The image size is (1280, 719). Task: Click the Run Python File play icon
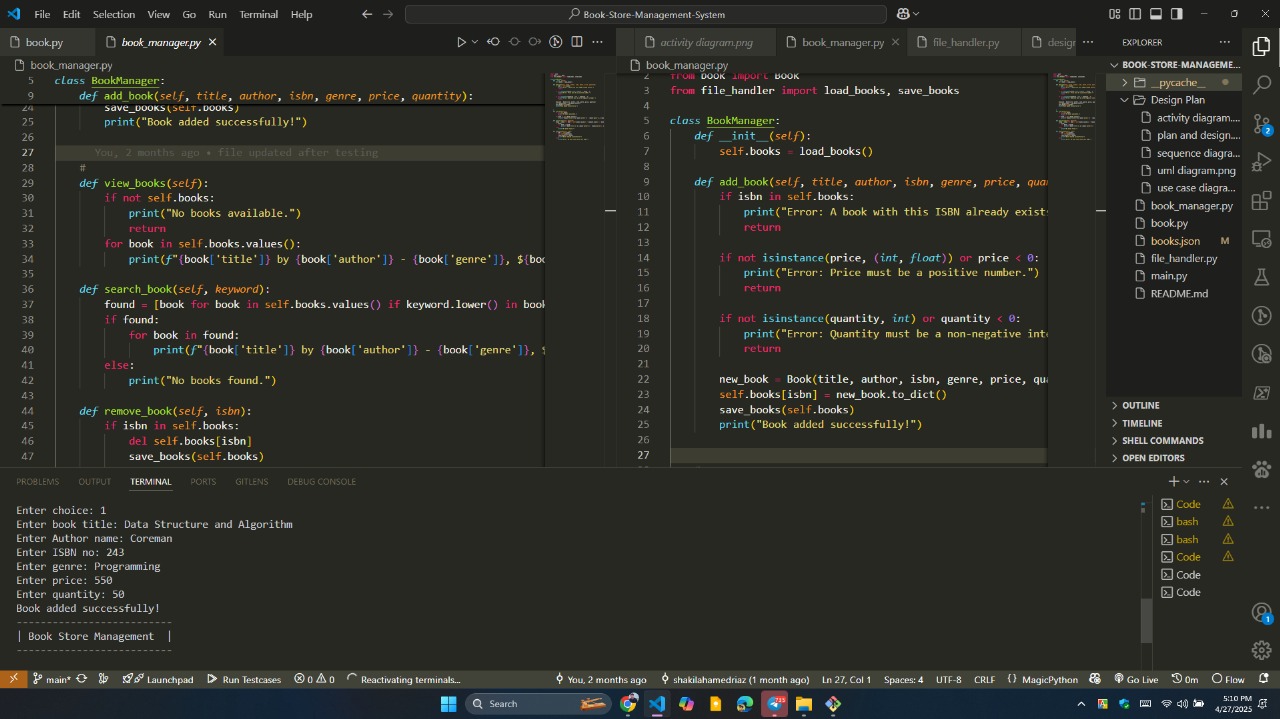pyautogui.click(x=461, y=42)
